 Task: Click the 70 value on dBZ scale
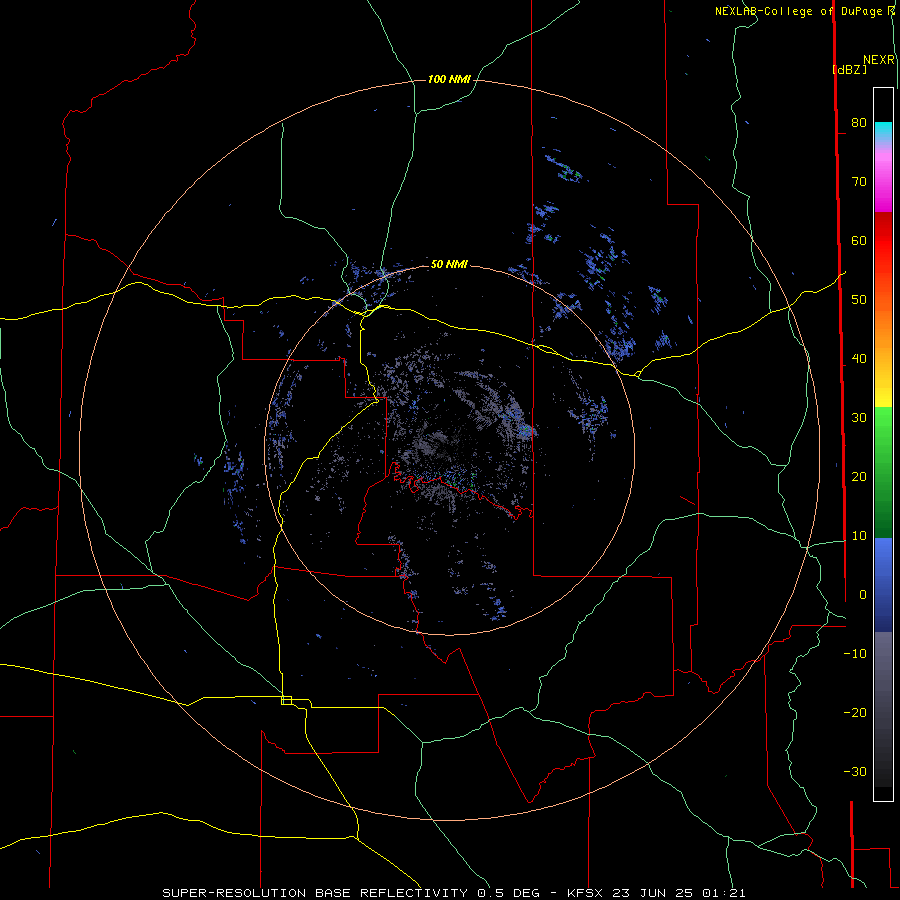tap(859, 181)
